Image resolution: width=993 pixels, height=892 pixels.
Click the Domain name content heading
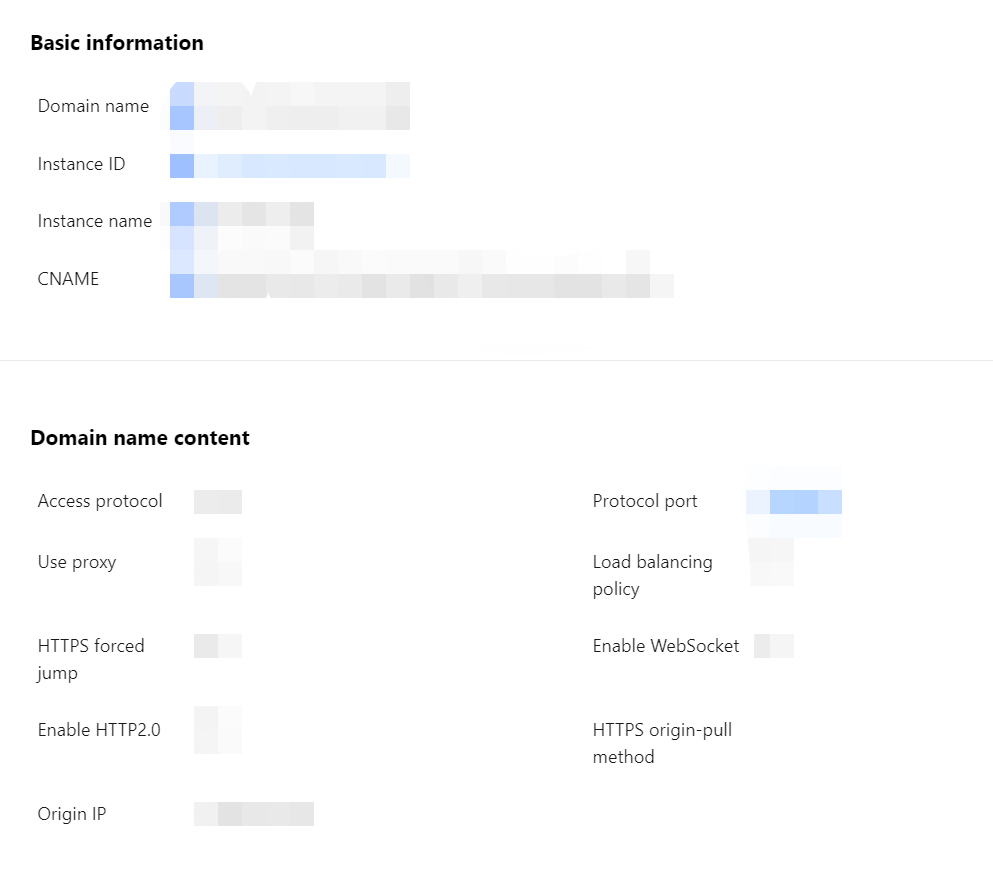140,438
